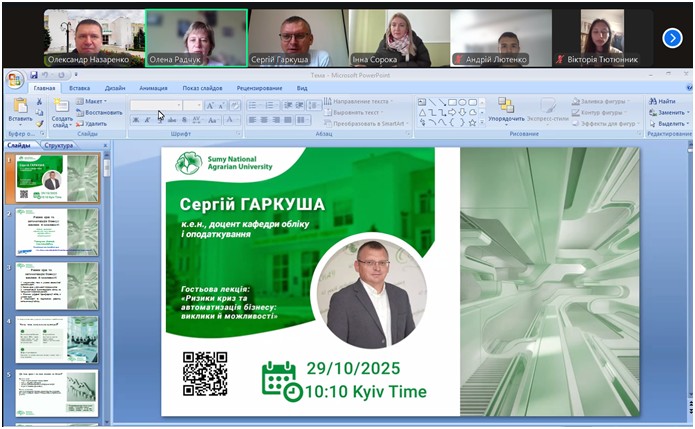Click the Удалить slide button

[93, 124]
